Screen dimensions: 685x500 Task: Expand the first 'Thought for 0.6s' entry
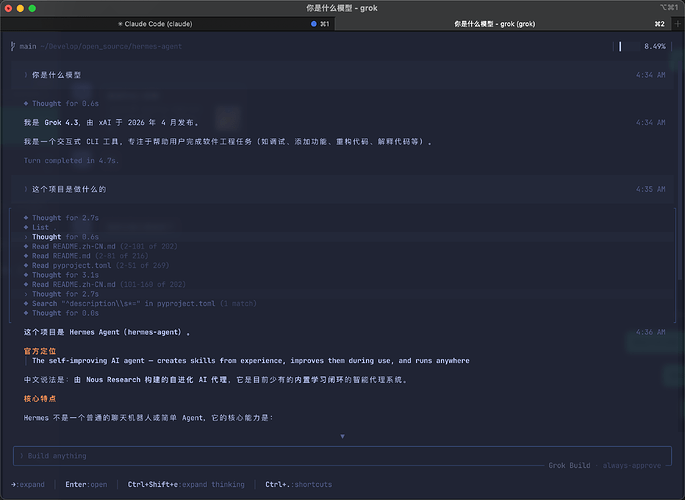(x=61, y=103)
